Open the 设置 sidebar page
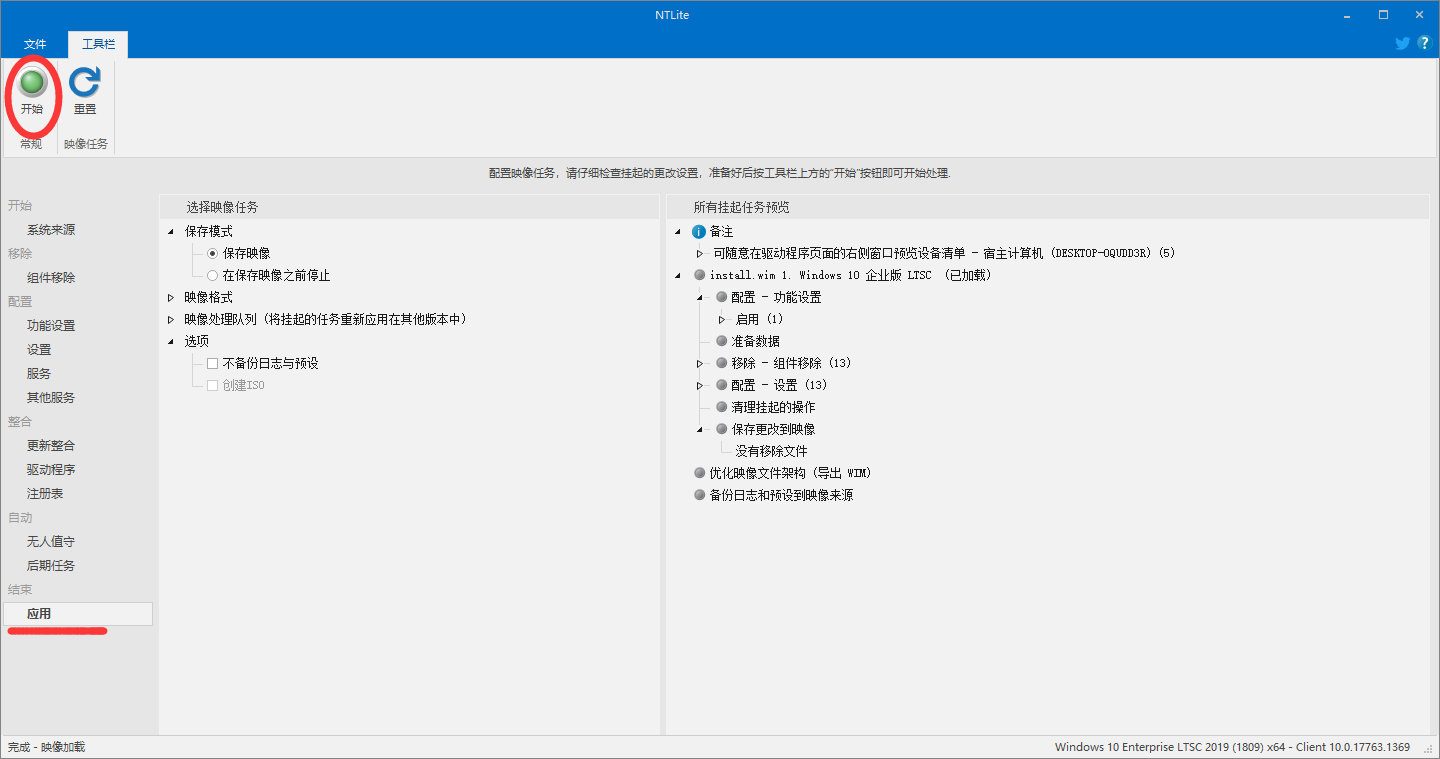Viewport: 1440px width, 759px height. coord(39,349)
